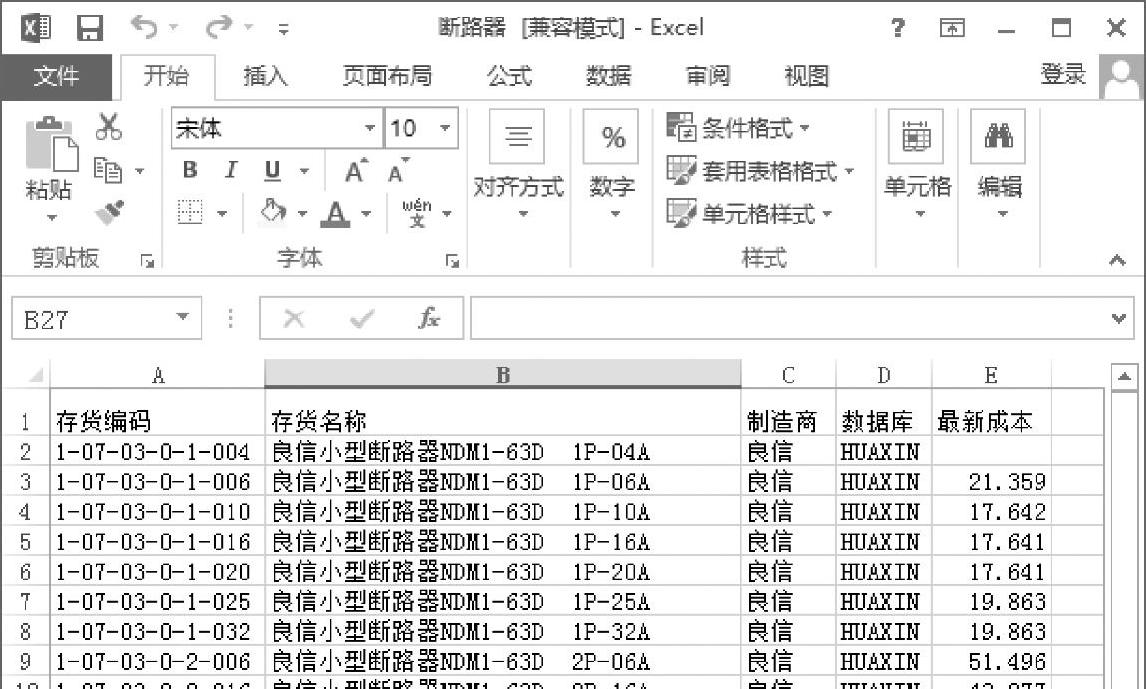Screen dimensions: 1146x689
Task: Open the Font Color dropdown arrow
Action: [x=366, y=214]
